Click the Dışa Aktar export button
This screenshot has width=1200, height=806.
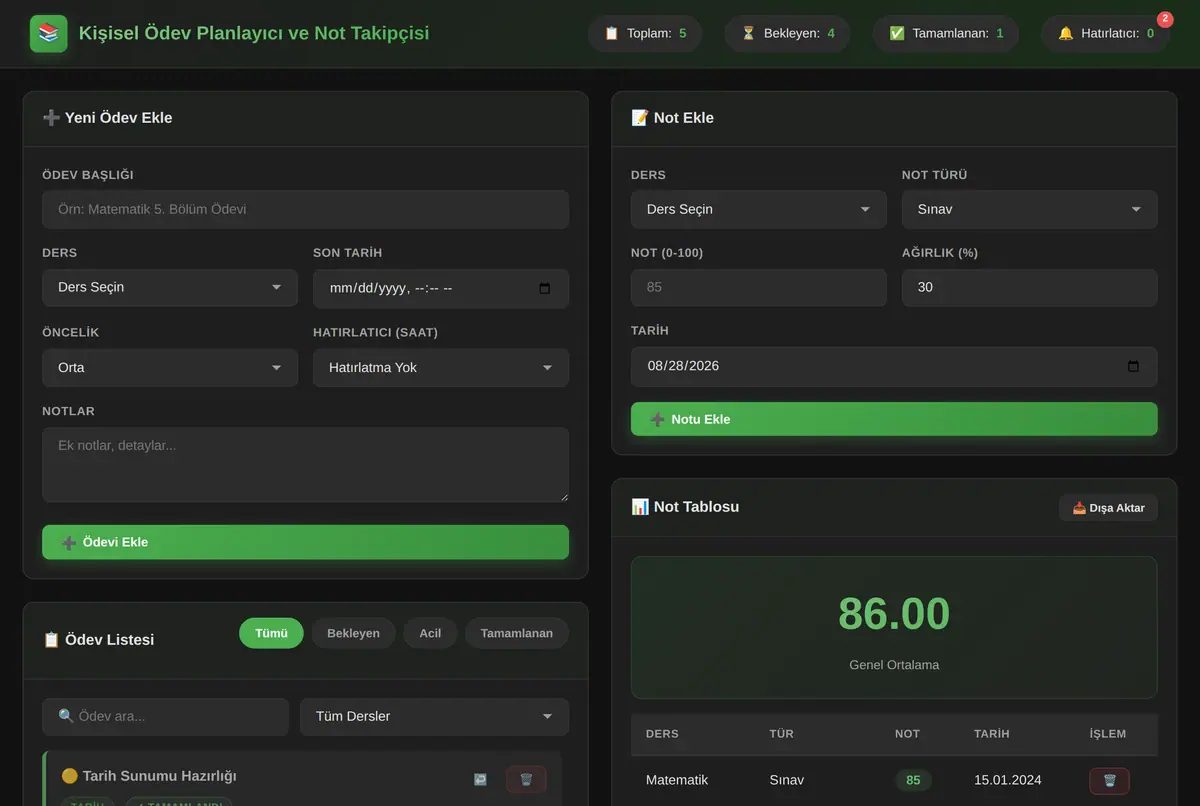[x=1108, y=508]
